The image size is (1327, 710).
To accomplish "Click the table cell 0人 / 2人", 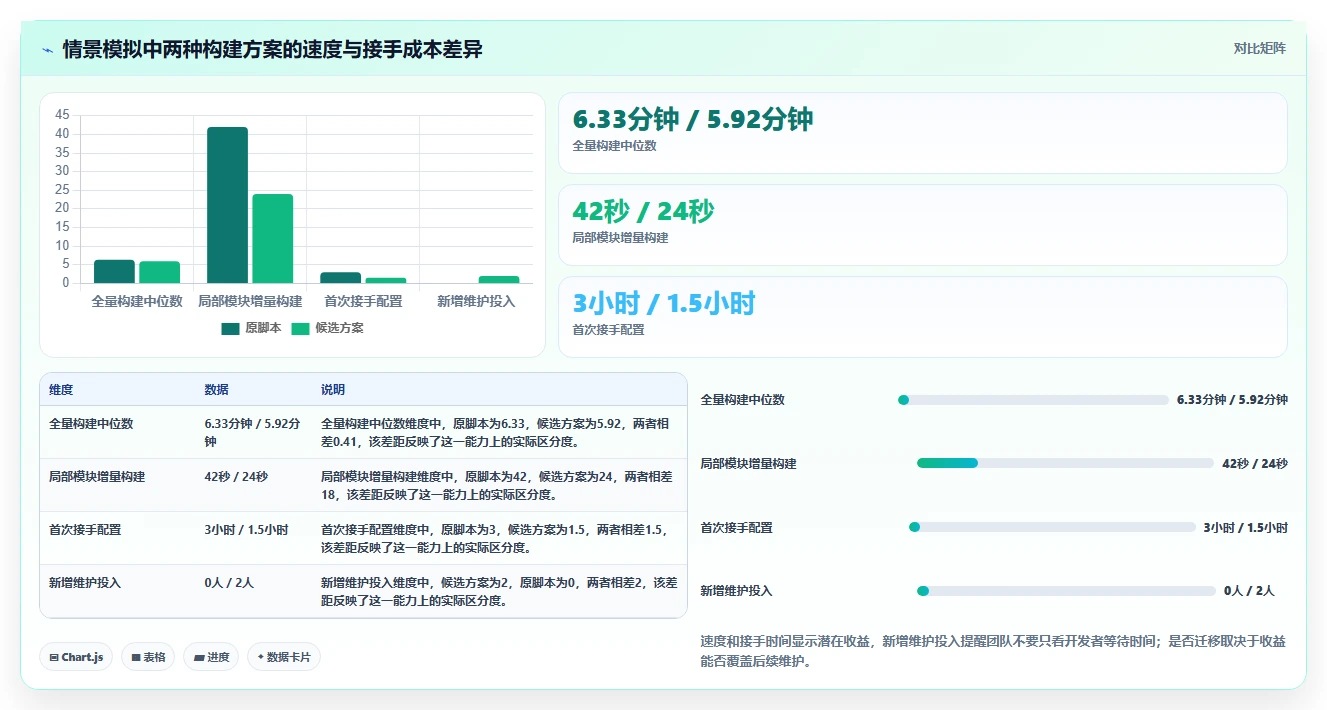I will tap(230, 583).
